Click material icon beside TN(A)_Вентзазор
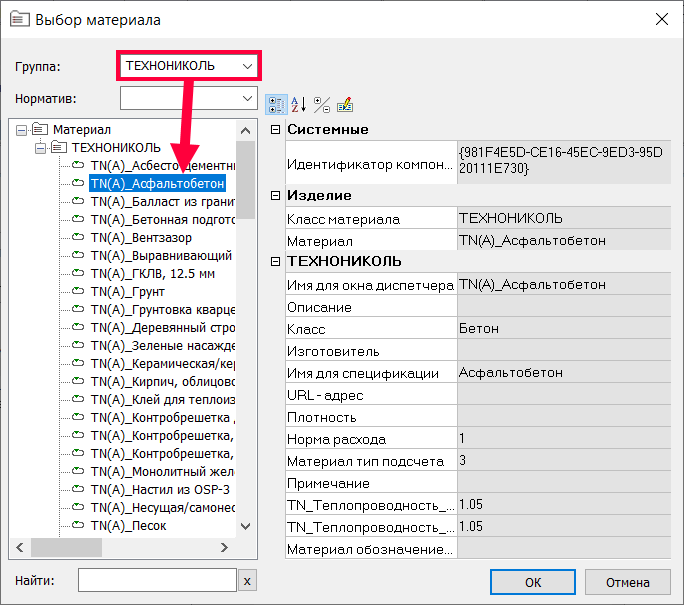Image resolution: width=684 pixels, height=605 pixels. click(78, 238)
